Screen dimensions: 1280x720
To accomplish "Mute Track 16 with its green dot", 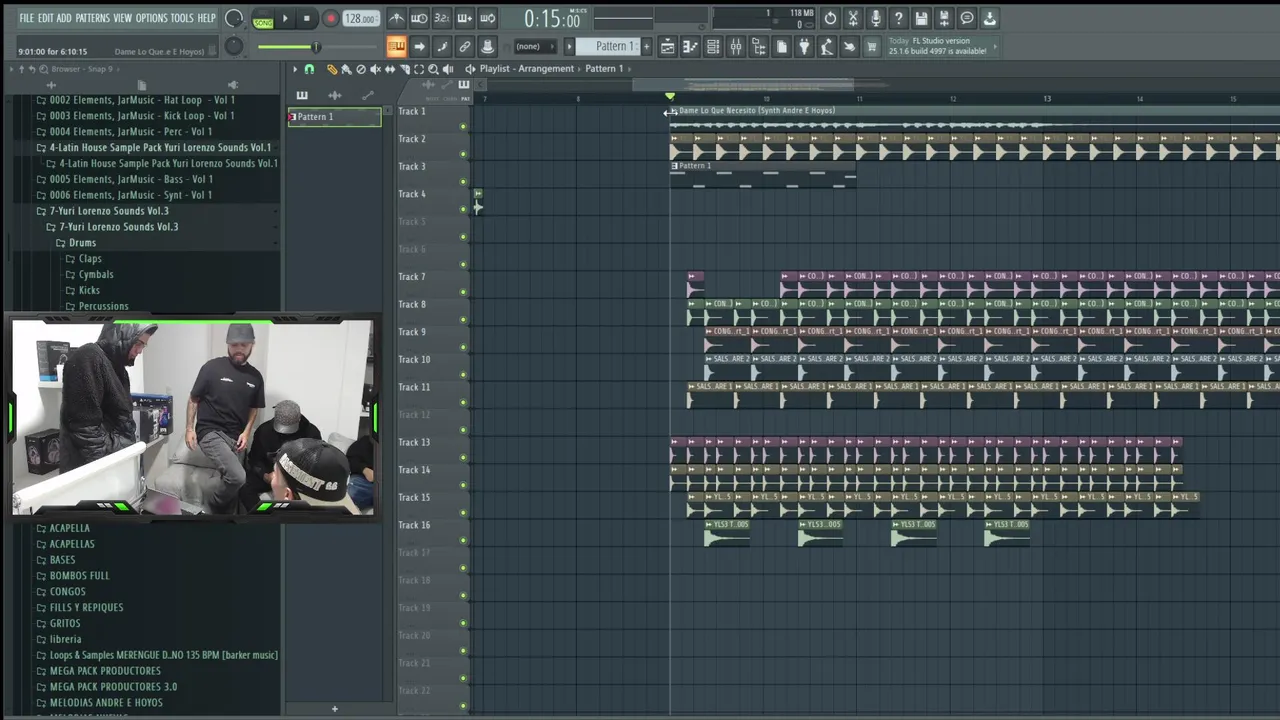I will coord(462,540).
